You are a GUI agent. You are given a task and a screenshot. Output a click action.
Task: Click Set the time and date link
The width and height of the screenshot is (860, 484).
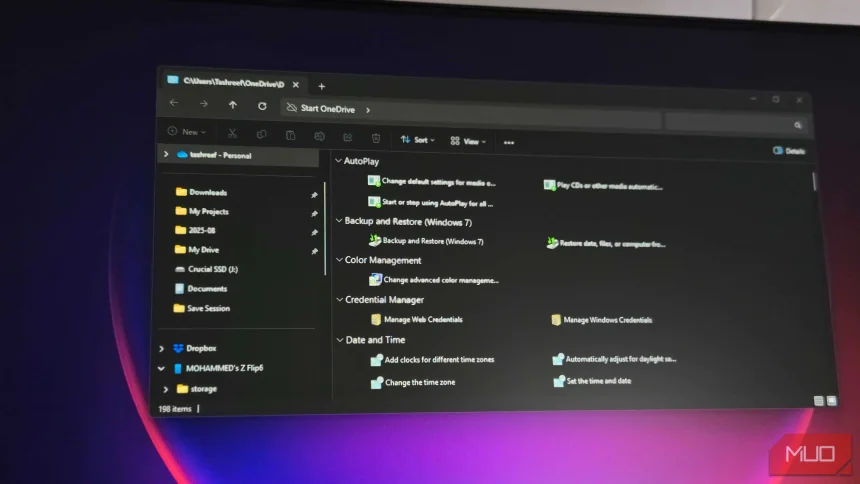click(x=598, y=381)
